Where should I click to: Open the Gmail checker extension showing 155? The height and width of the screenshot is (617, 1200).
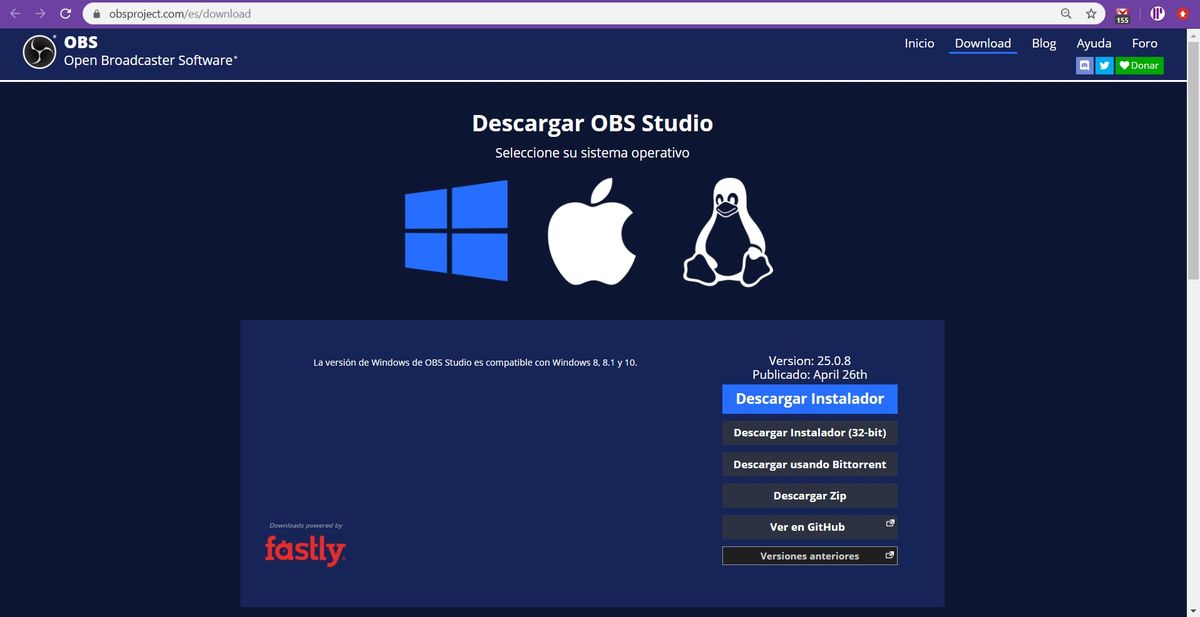[x=1122, y=14]
